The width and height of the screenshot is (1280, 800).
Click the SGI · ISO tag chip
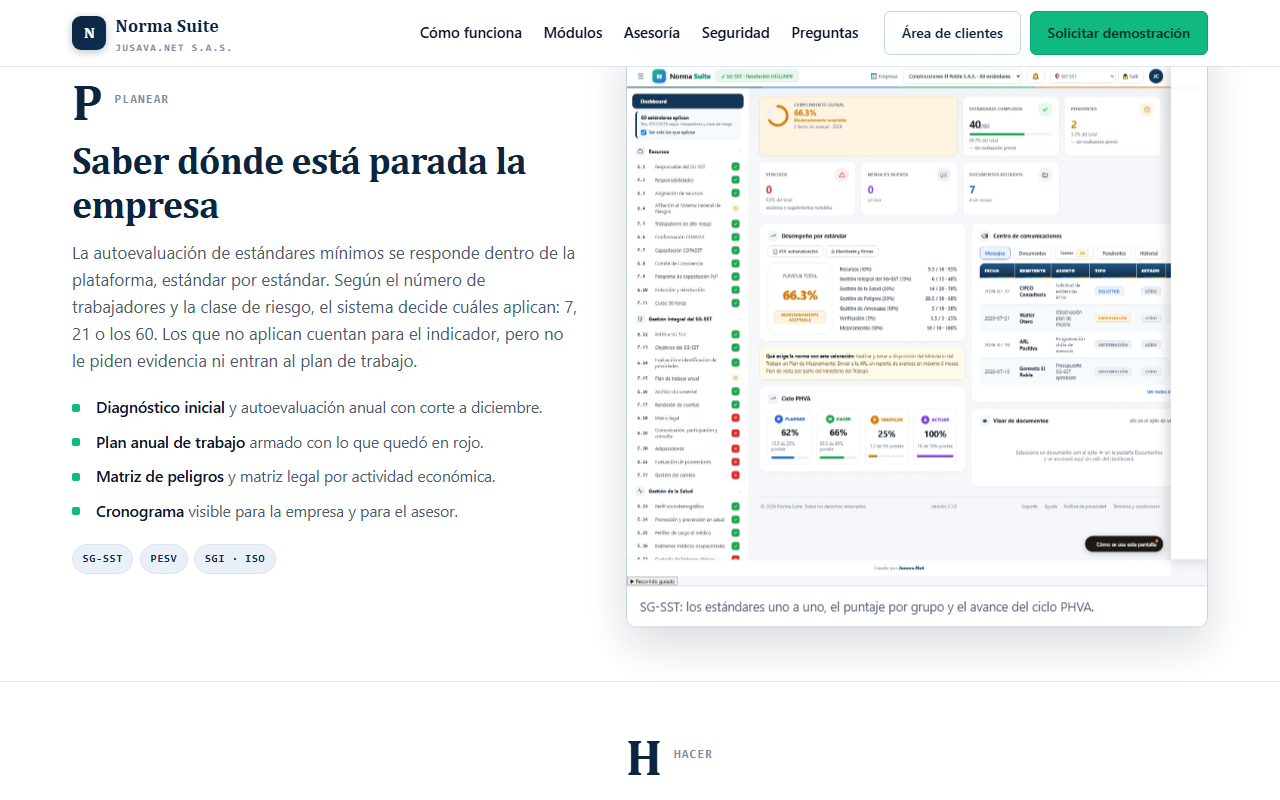[x=235, y=559]
